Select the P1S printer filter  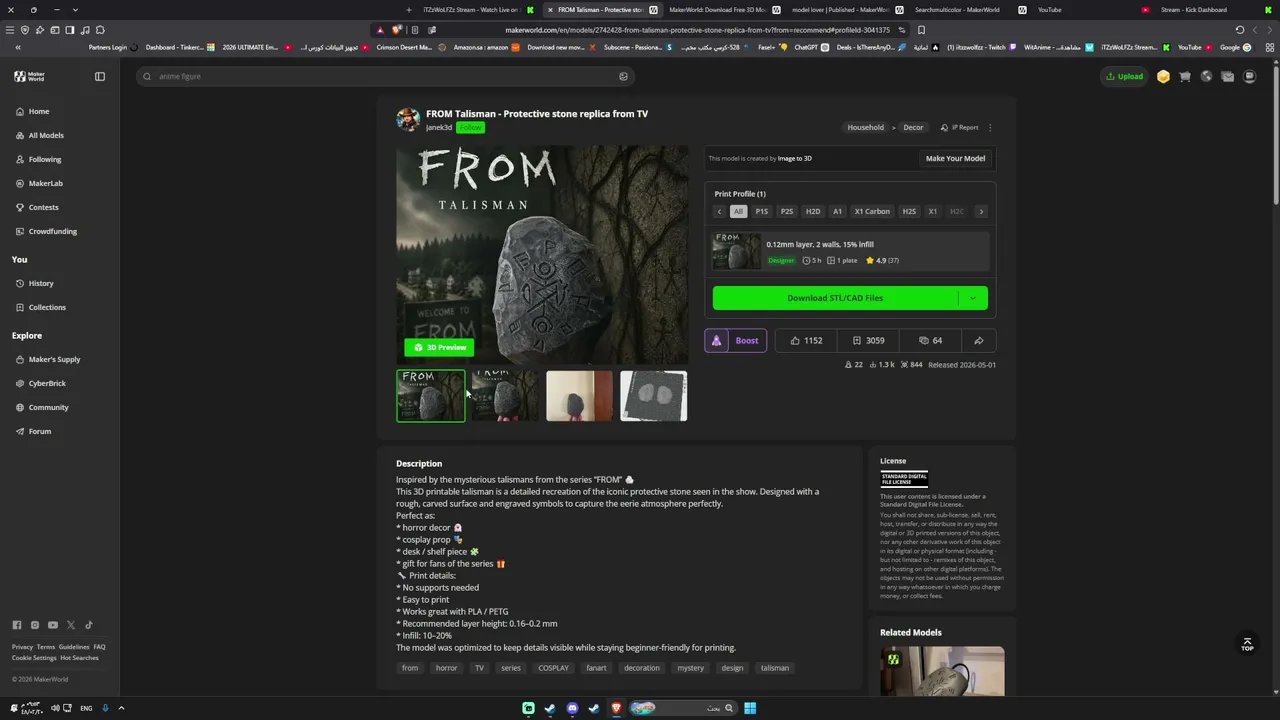762,212
